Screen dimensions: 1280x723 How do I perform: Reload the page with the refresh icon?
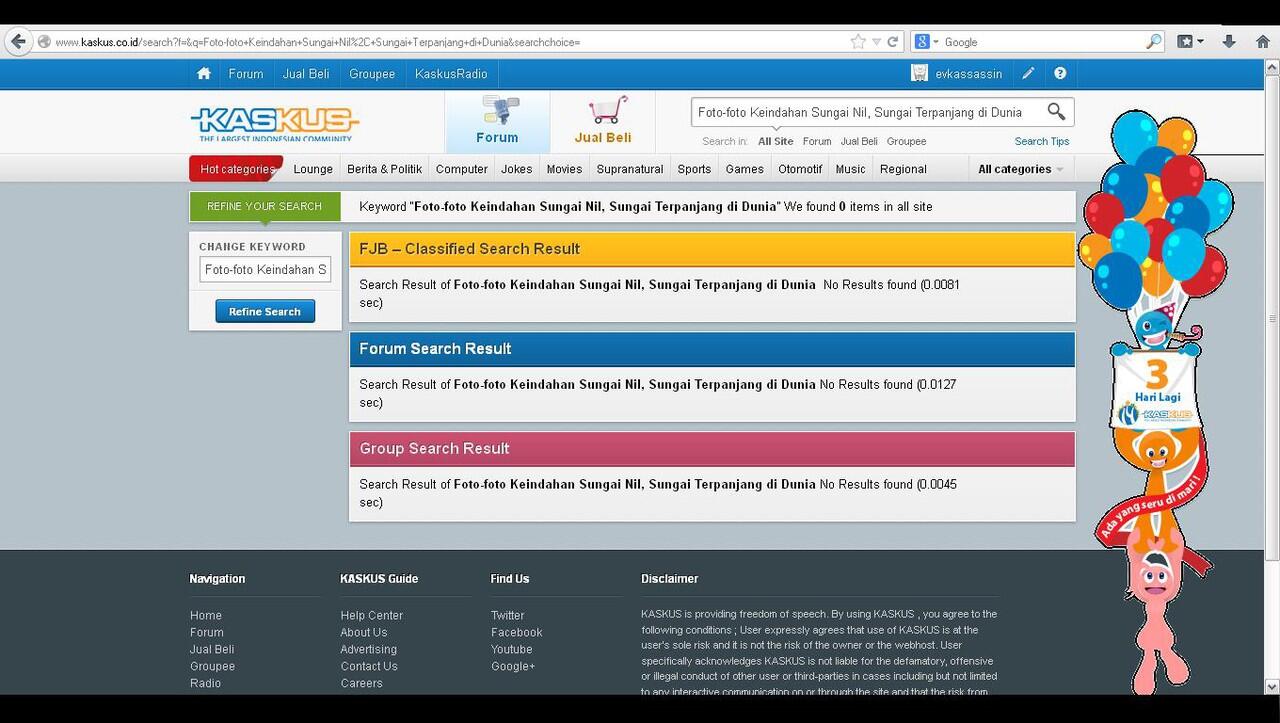point(893,42)
